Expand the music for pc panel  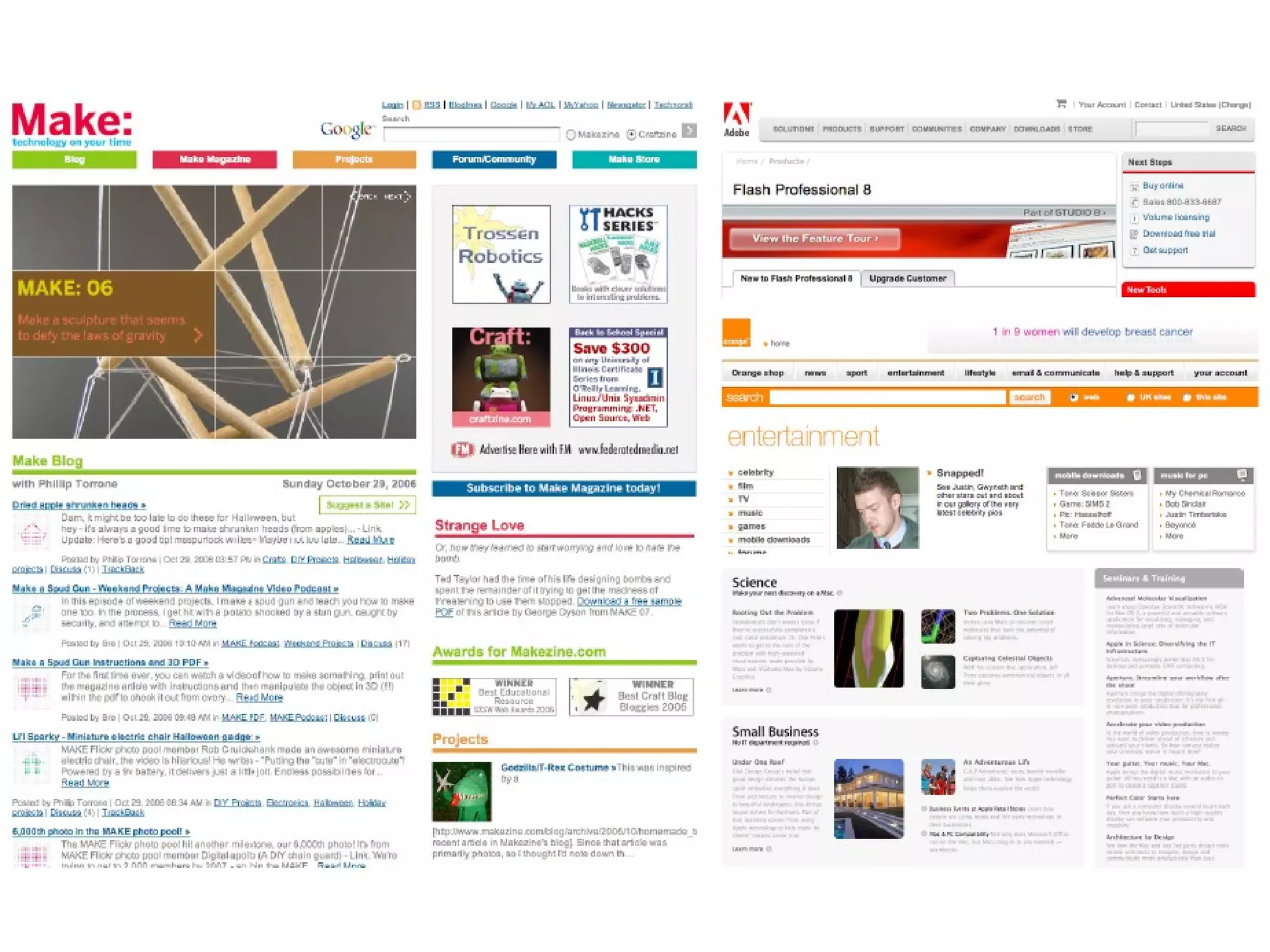click(1241, 475)
